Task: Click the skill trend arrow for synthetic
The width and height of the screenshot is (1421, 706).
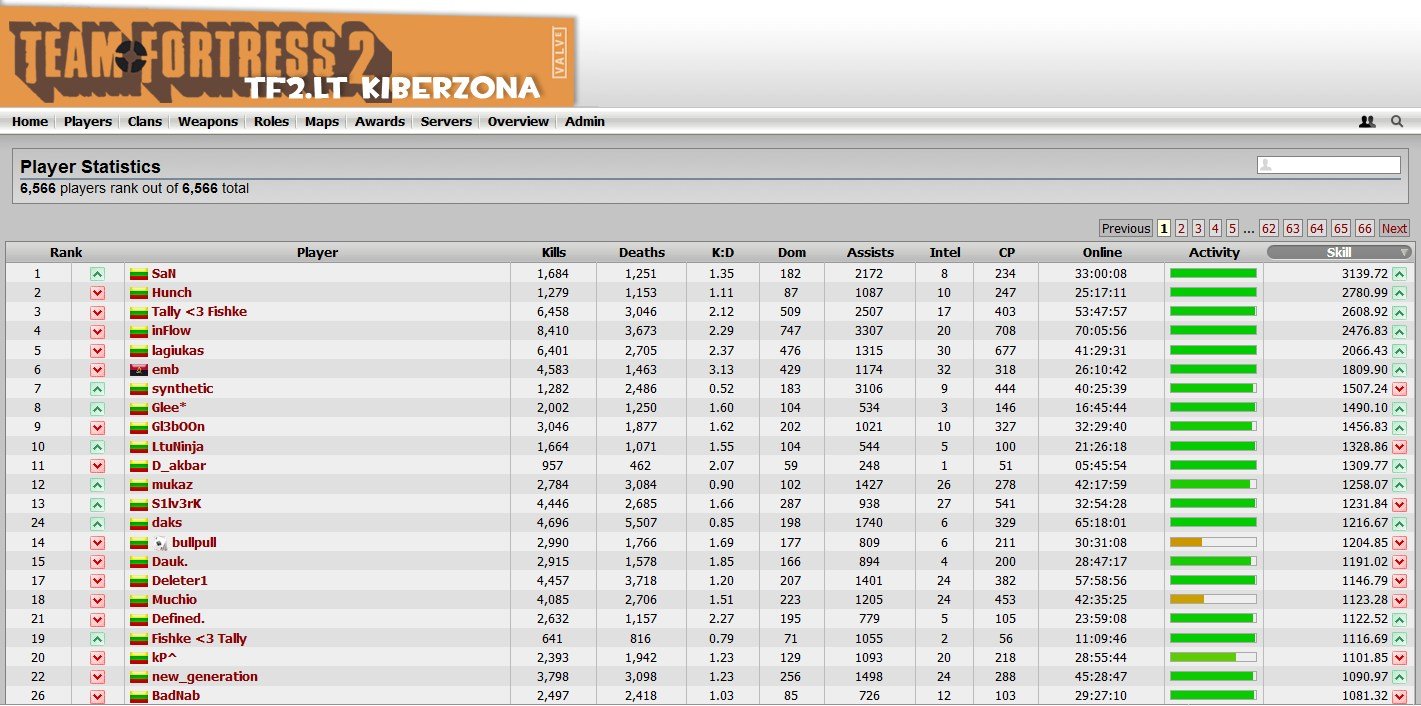Action: [1399, 389]
